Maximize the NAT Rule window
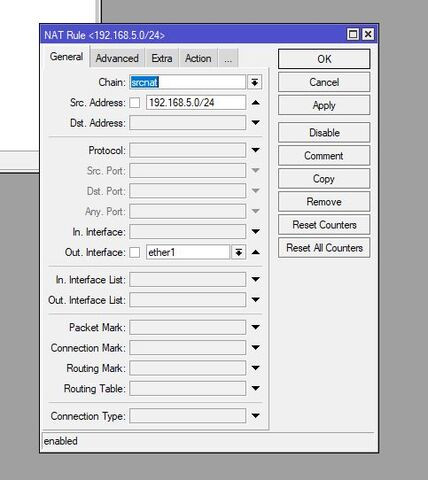 [x=353, y=34]
